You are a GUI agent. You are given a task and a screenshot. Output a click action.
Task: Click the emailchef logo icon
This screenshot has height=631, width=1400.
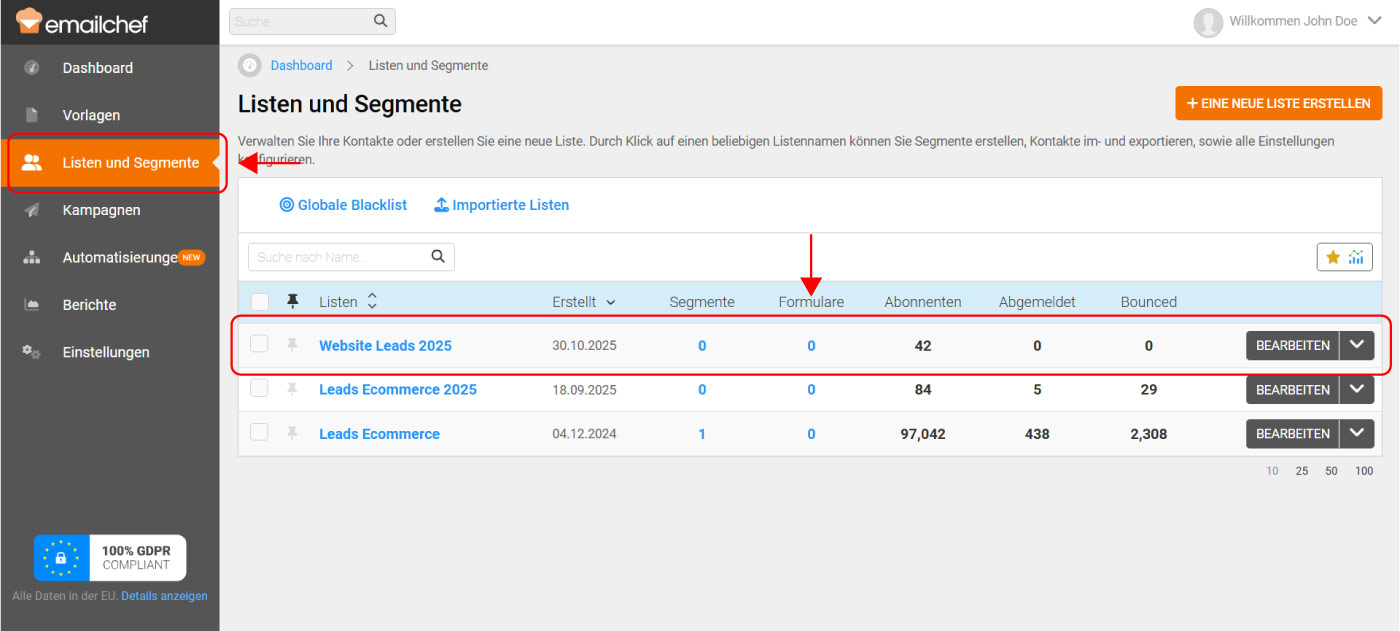pos(30,21)
